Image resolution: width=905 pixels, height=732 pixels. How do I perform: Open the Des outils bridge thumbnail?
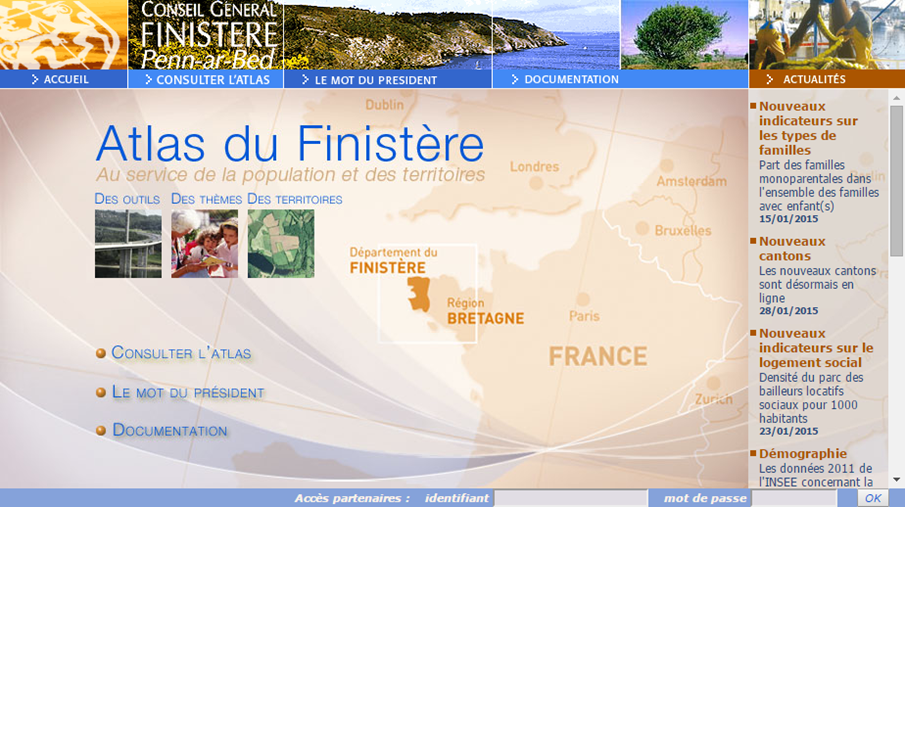click(x=128, y=244)
